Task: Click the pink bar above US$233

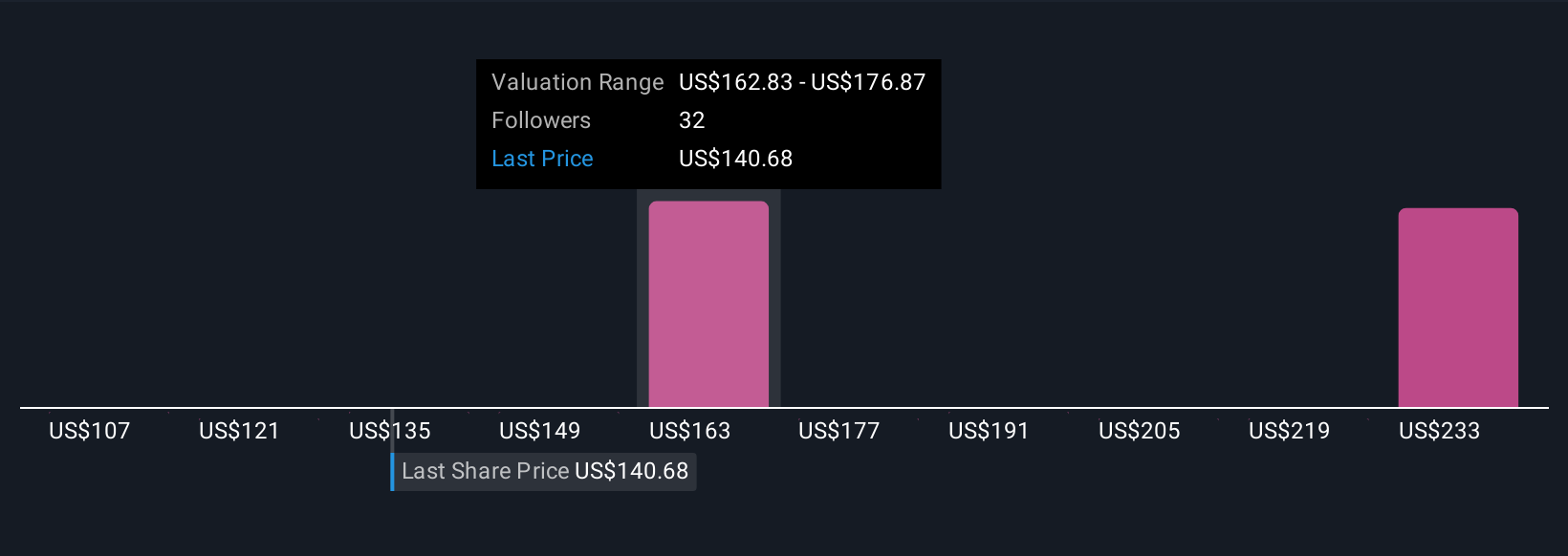Action: (1458, 308)
